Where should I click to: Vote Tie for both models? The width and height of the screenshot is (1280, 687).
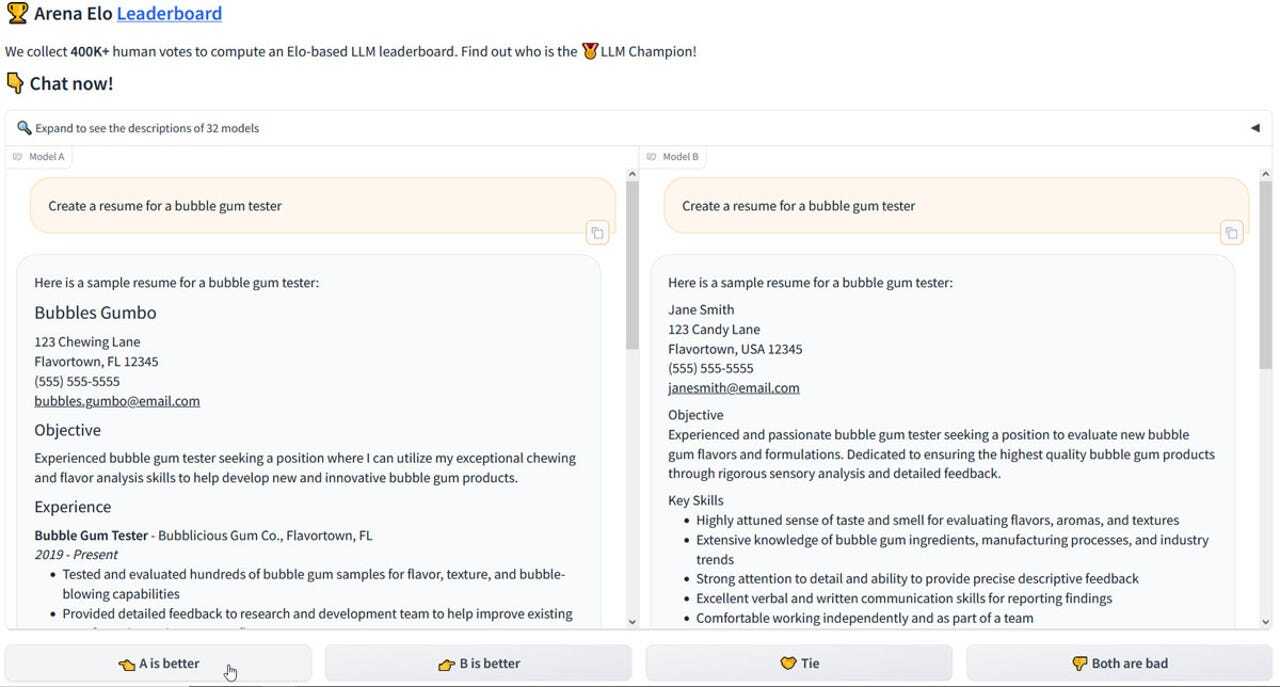point(799,663)
